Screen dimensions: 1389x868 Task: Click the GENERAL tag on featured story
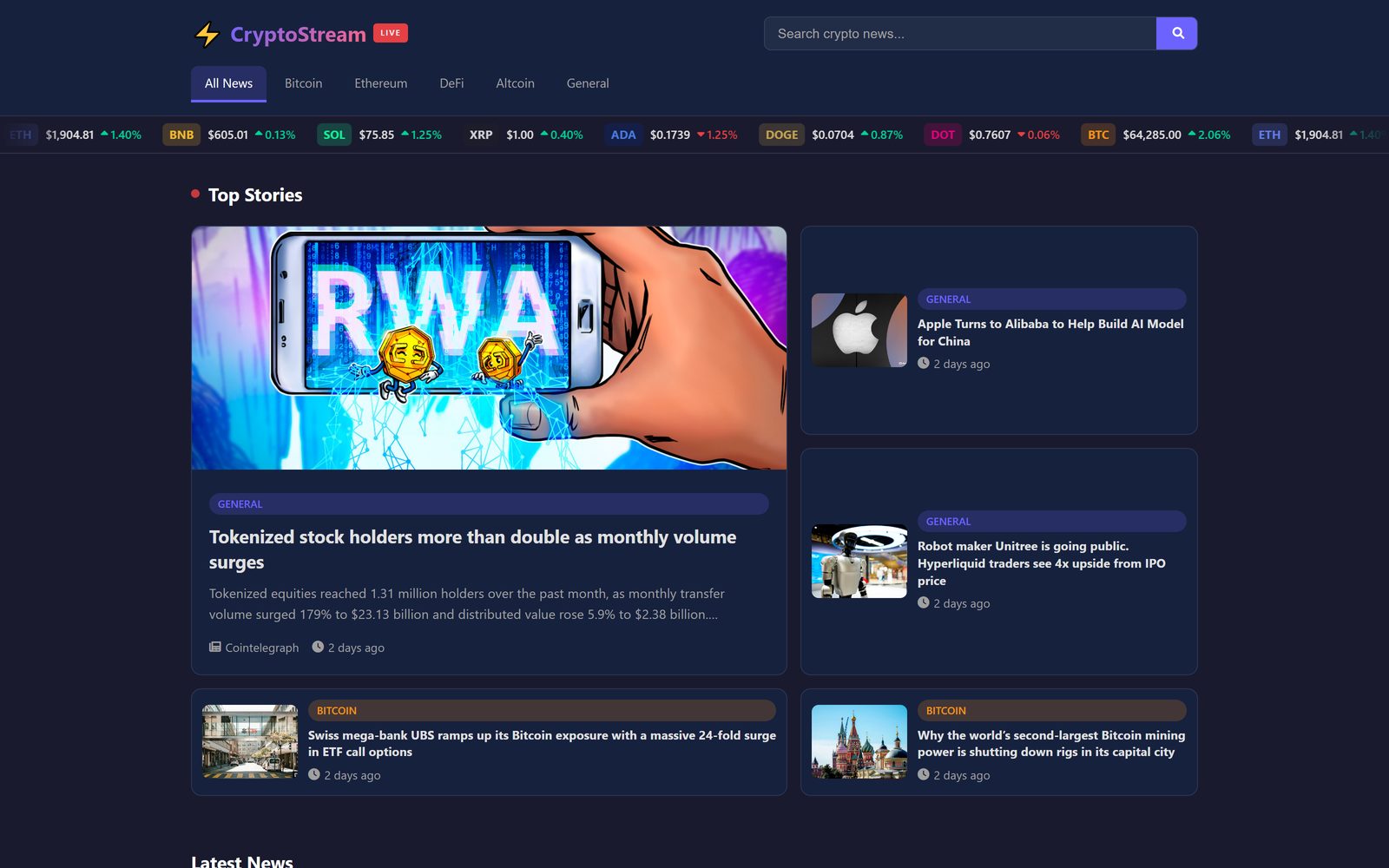489,503
